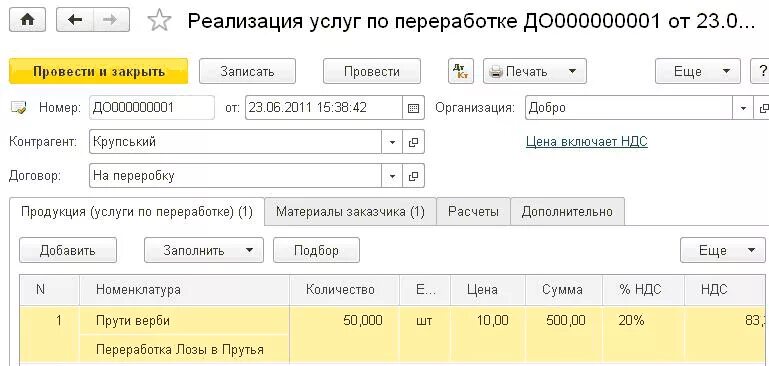This screenshot has height=366, width=769.
Task: Open the table Еще menu
Action: (722, 250)
